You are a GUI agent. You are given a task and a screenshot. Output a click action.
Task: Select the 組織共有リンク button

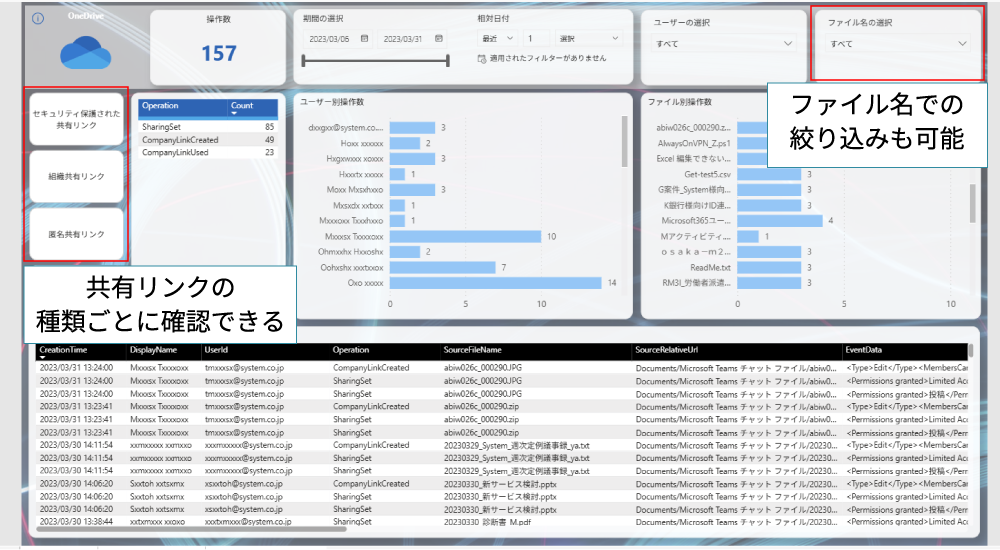77,176
